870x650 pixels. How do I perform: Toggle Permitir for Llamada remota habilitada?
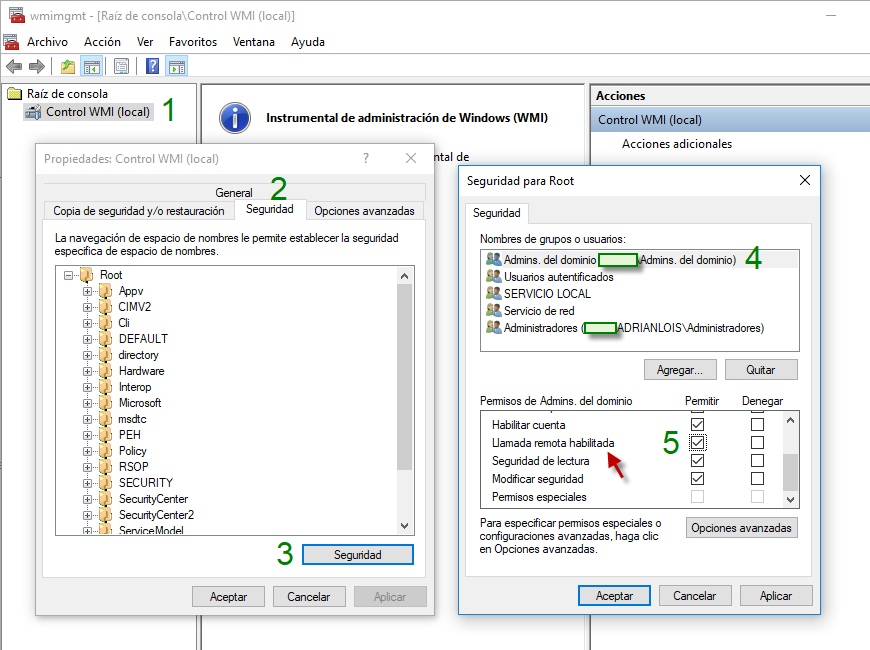[x=697, y=442]
